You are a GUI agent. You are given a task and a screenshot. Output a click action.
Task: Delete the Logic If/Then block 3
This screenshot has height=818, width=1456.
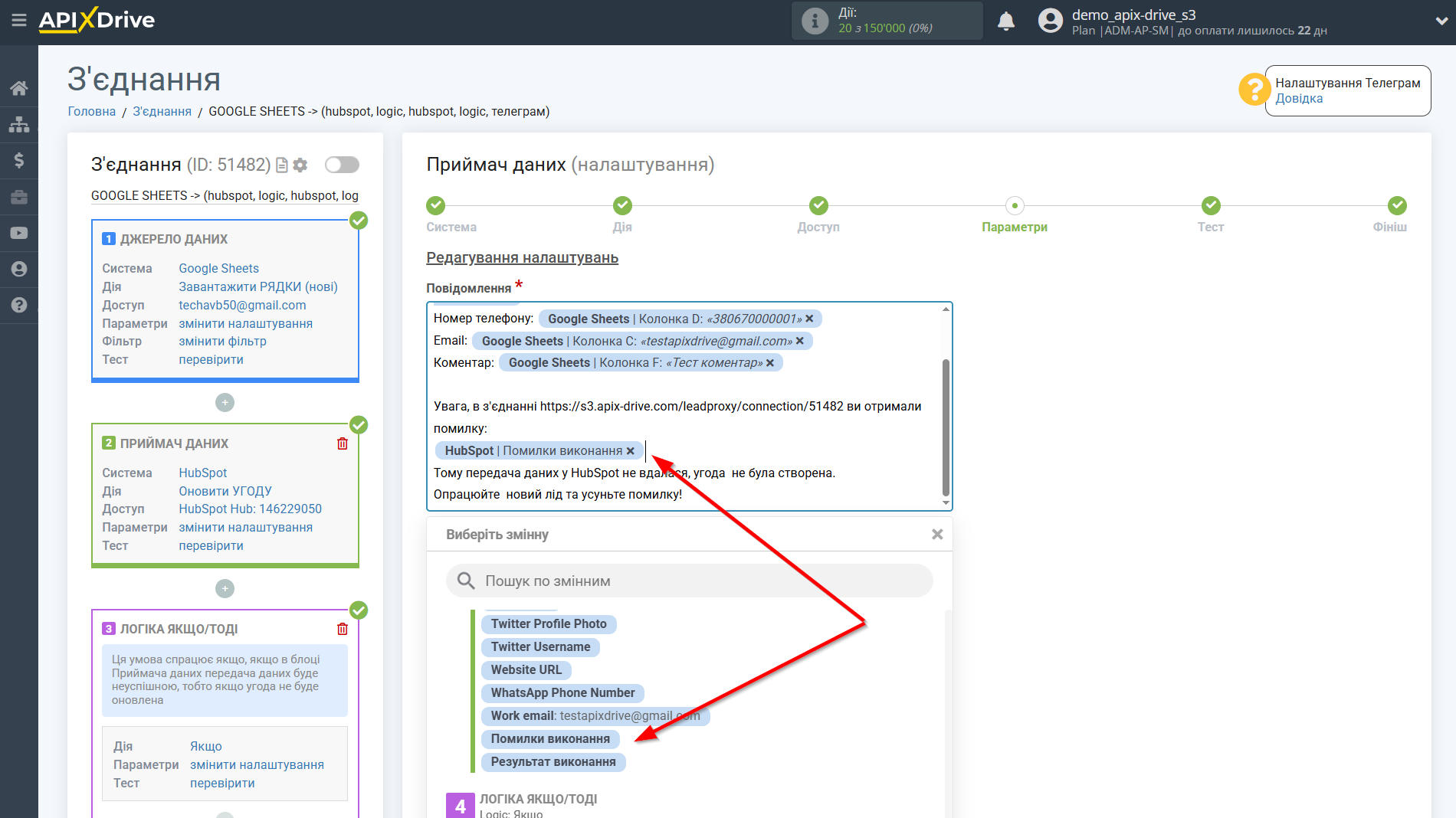pyautogui.click(x=343, y=629)
